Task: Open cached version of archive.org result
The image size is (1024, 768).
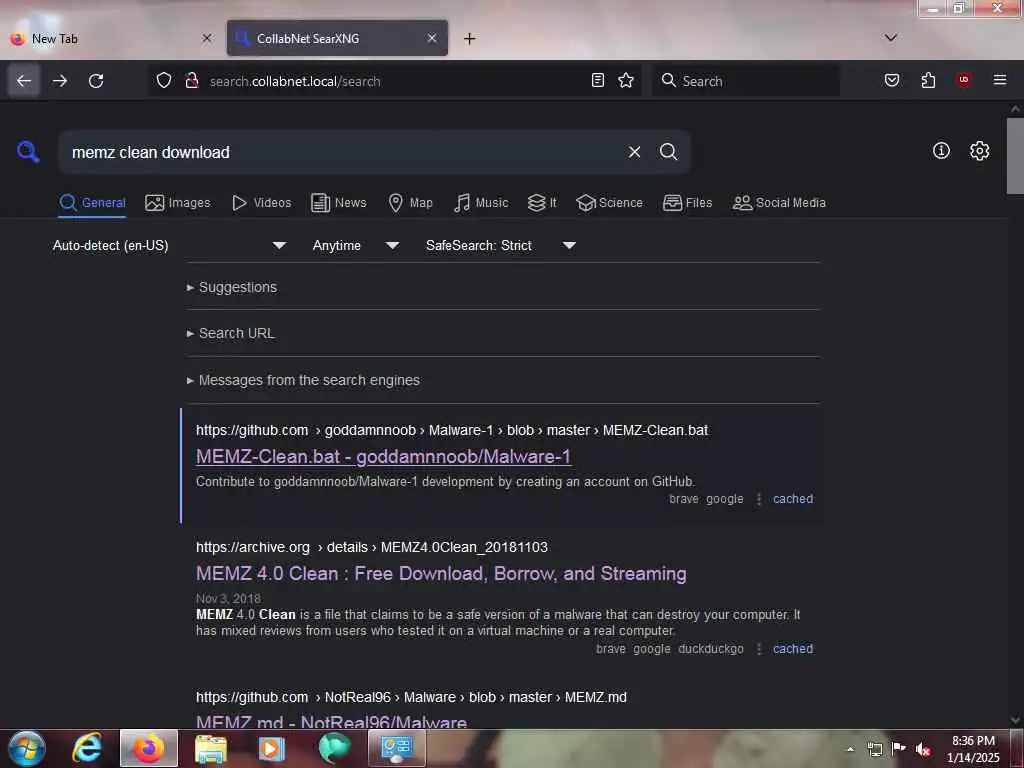Action: click(x=793, y=648)
